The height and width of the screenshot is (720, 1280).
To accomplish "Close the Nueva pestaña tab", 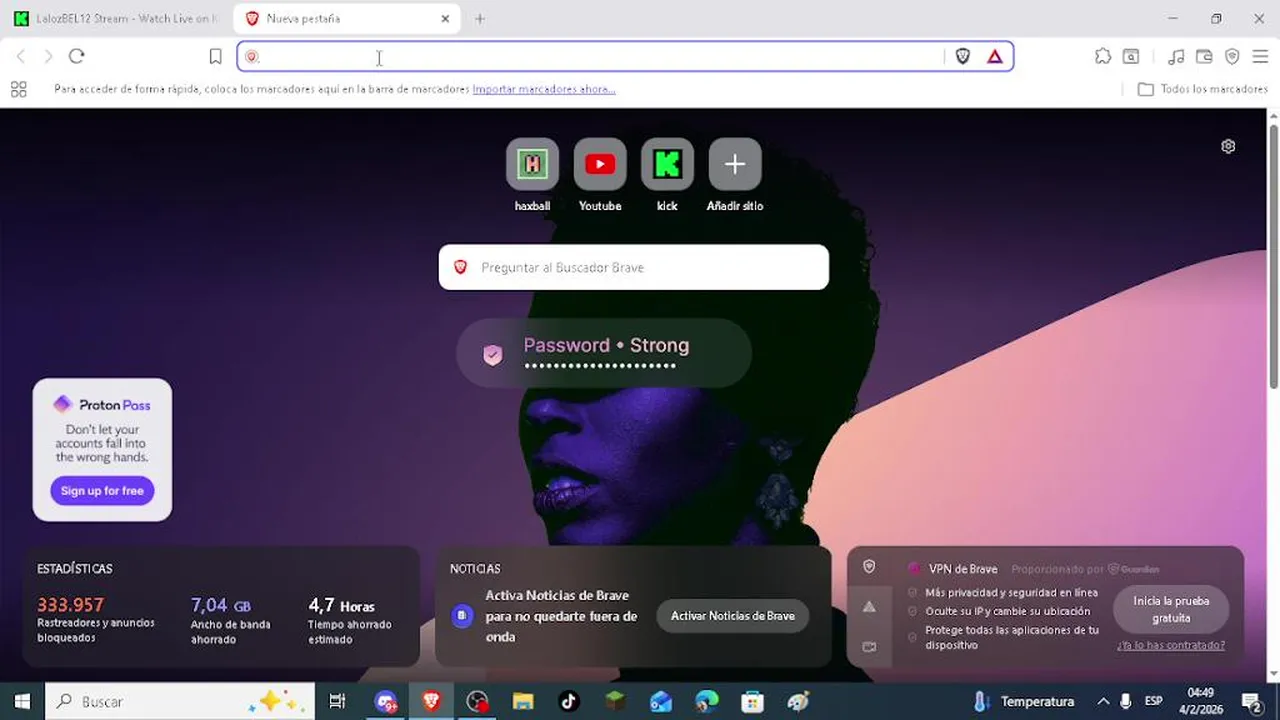I will tap(445, 19).
